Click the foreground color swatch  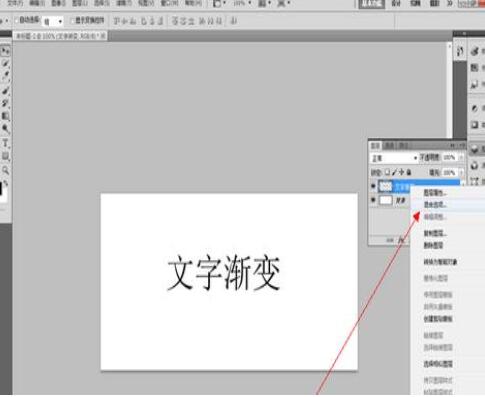pos(1,189)
